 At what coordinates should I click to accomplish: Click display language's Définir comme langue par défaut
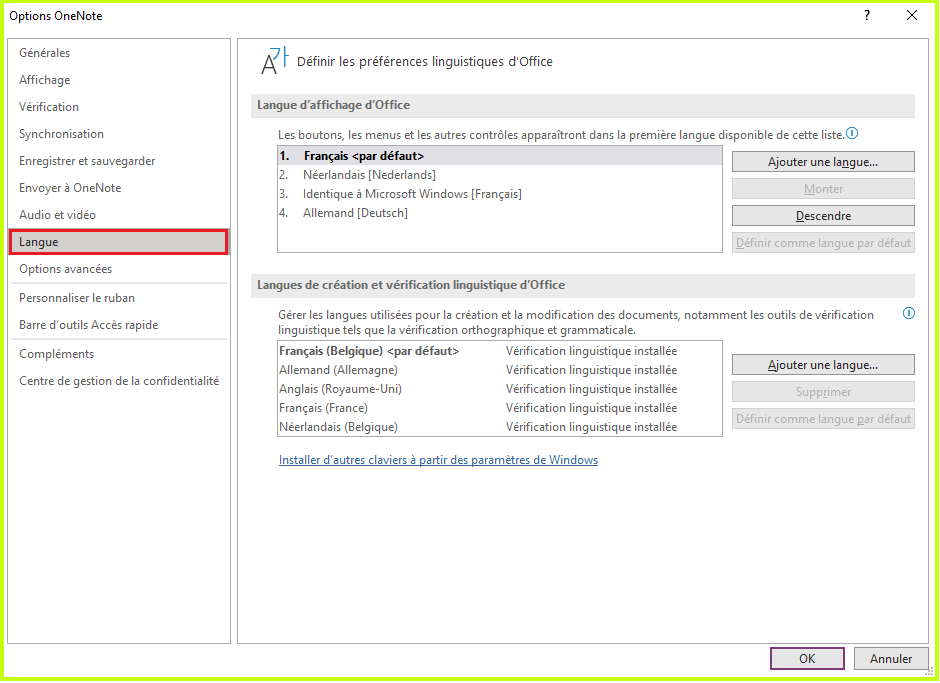pos(823,243)
